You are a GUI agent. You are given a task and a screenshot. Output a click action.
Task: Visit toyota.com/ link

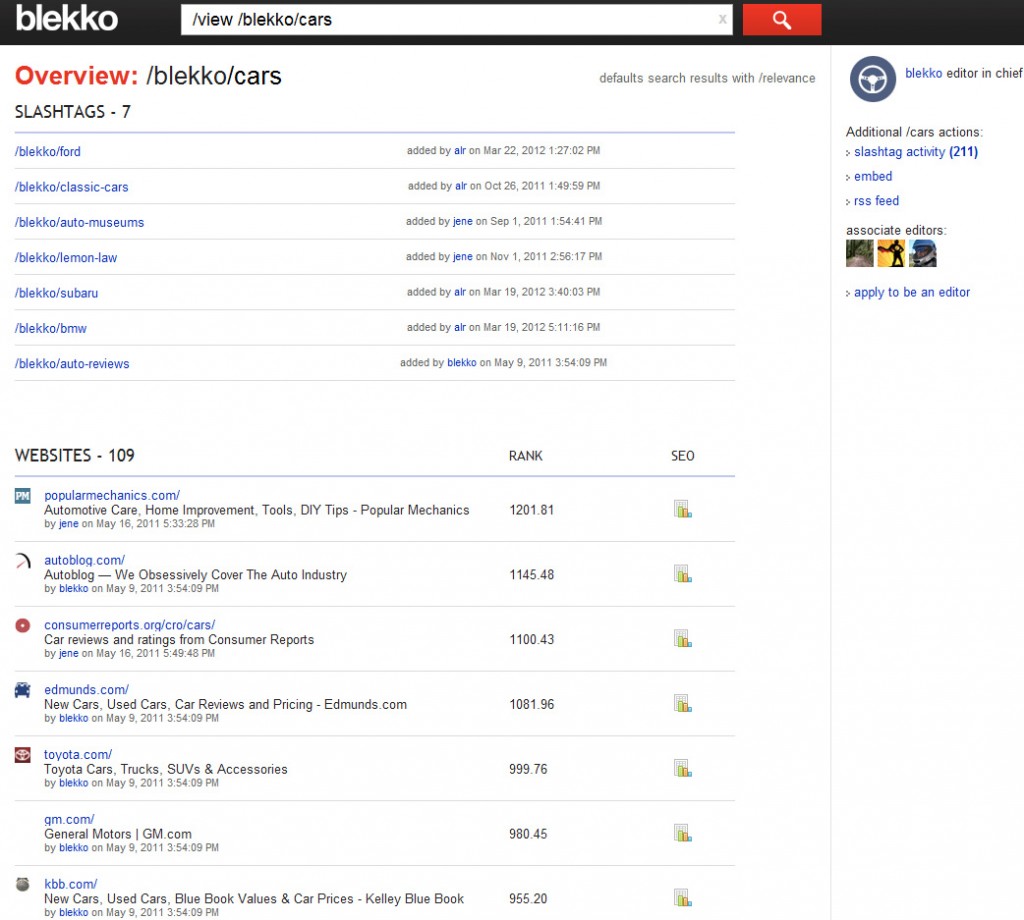78,754
